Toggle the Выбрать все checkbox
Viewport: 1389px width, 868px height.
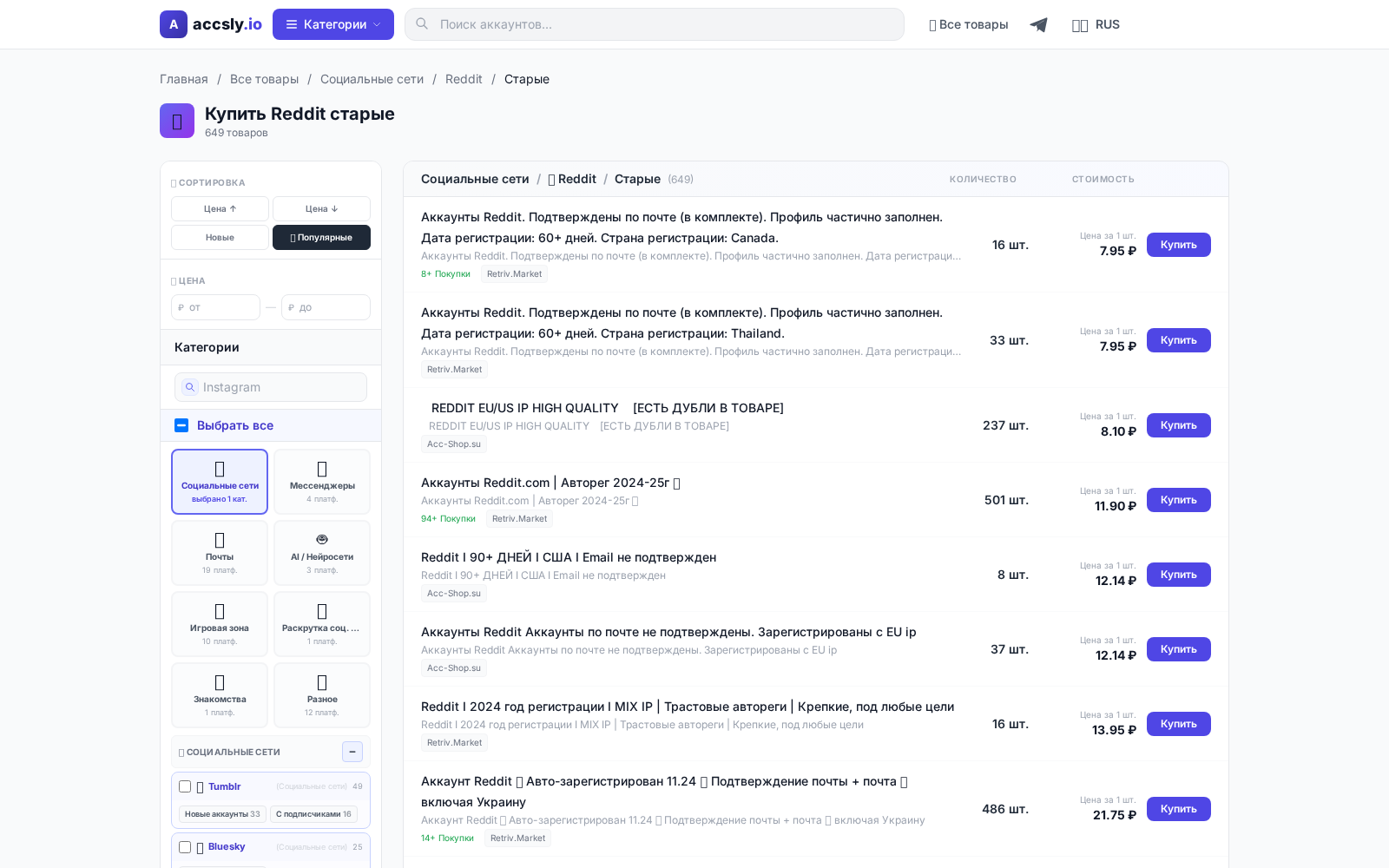[x=181, y=425]
